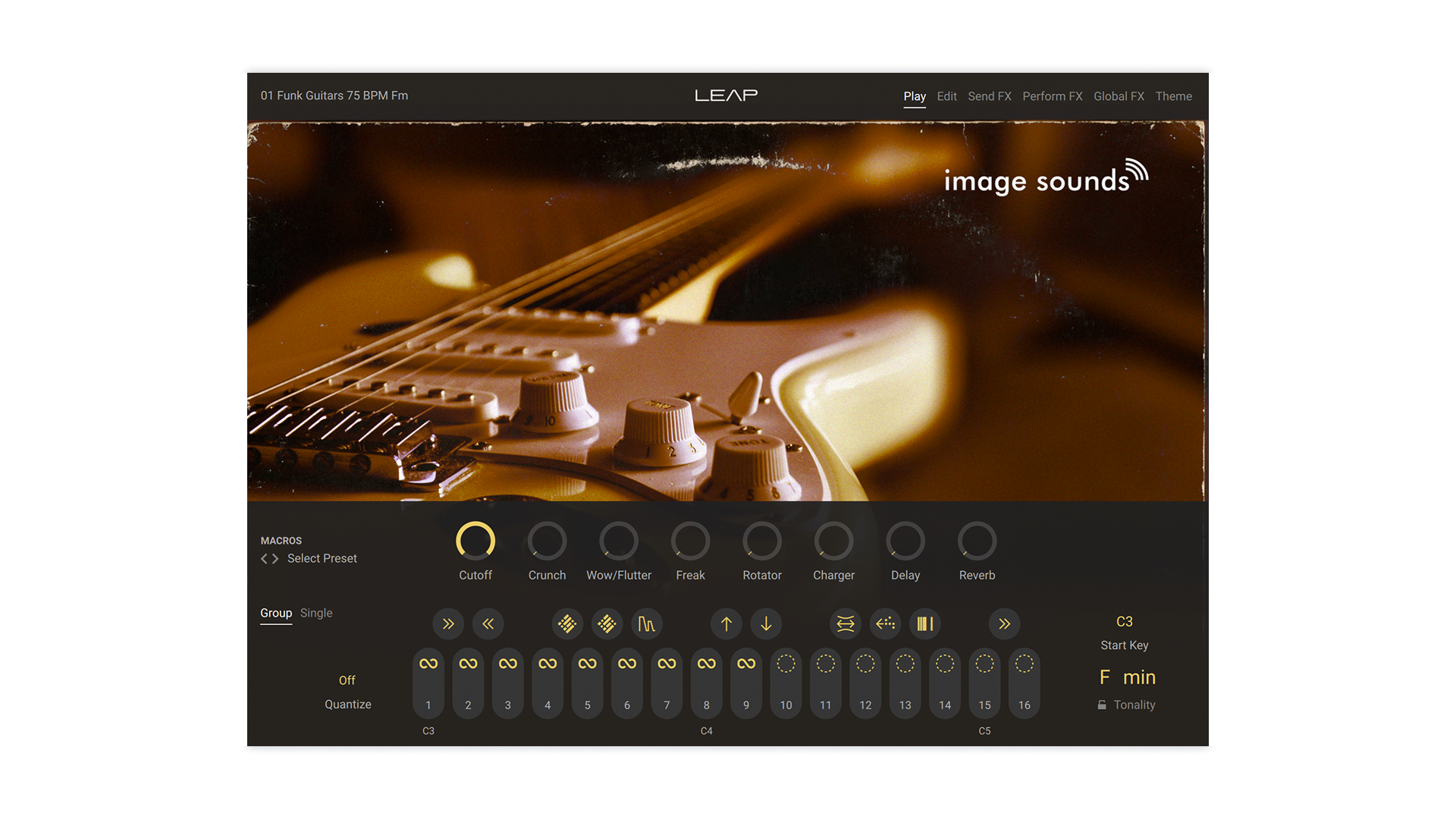Select pattern slot 16
1456x819 pixels.
pyautogui.click(x=1024, y=682)
